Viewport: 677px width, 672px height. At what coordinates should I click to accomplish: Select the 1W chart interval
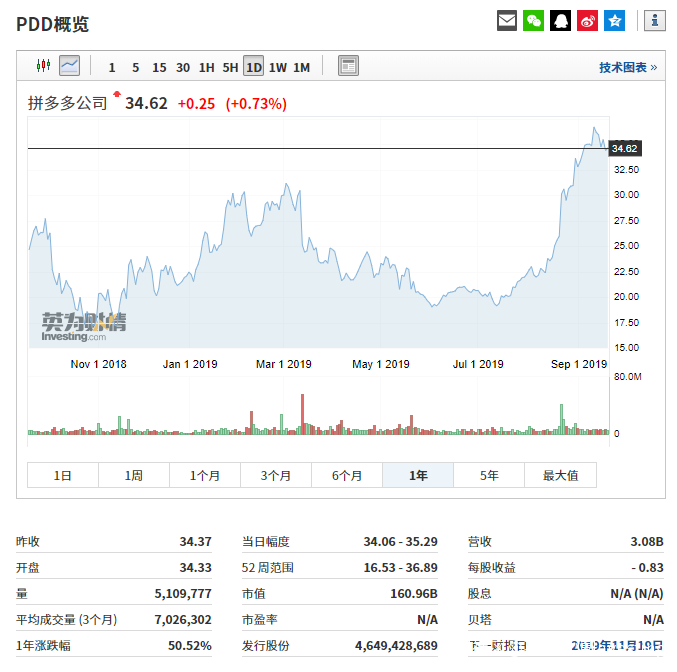[278, 67]
